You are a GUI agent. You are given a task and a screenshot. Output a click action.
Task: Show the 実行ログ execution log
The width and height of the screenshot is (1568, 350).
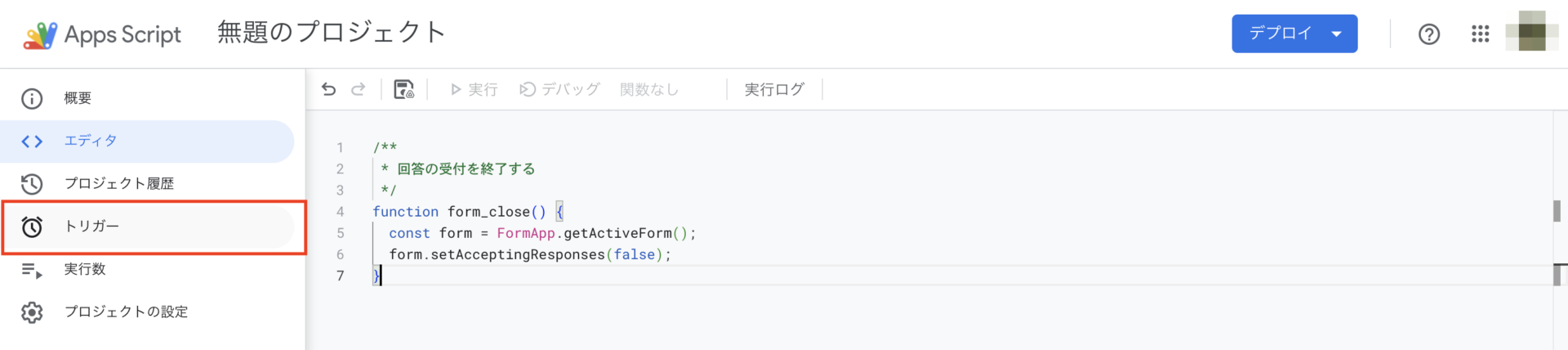774,89
